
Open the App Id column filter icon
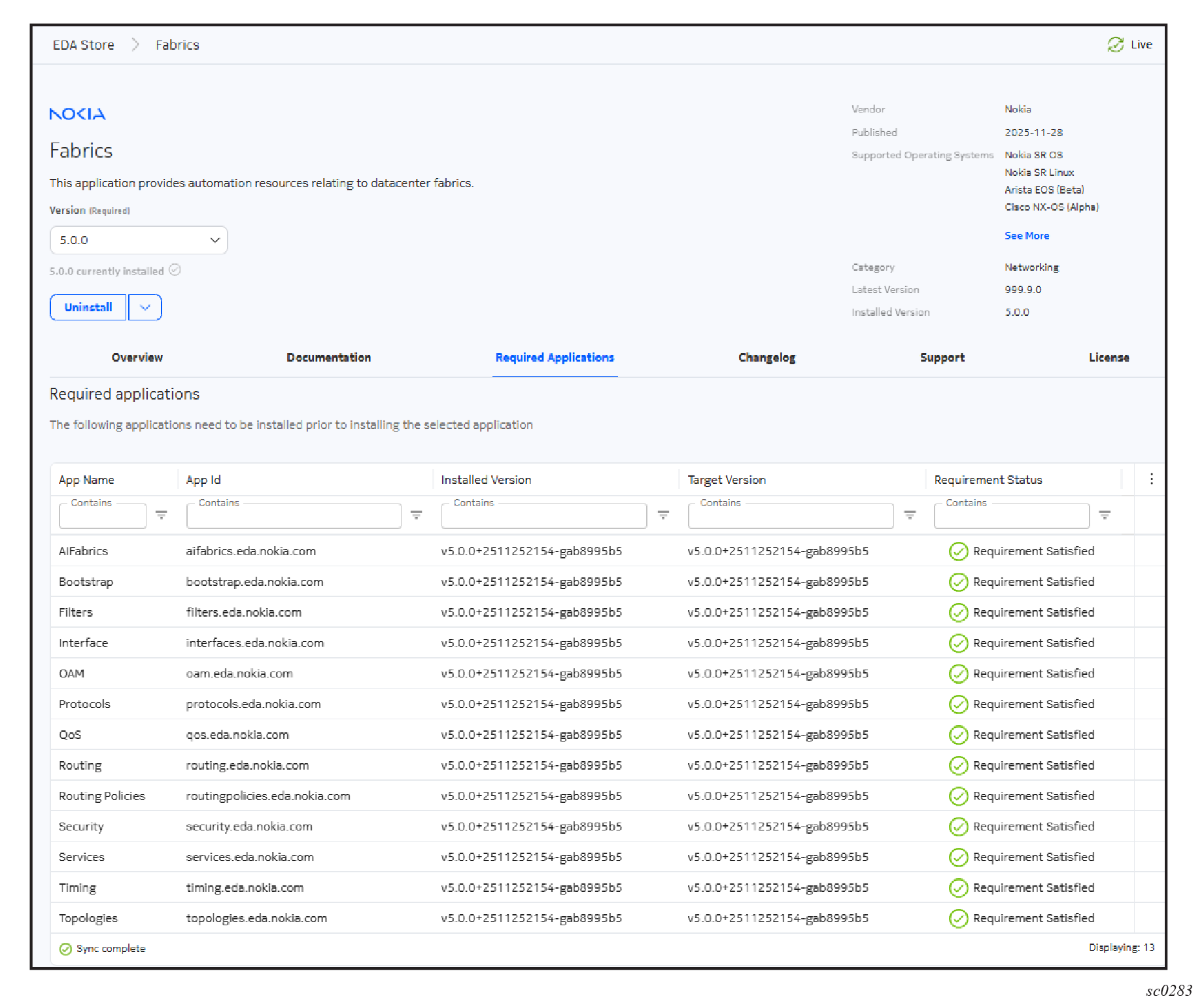tap(416, 515)
